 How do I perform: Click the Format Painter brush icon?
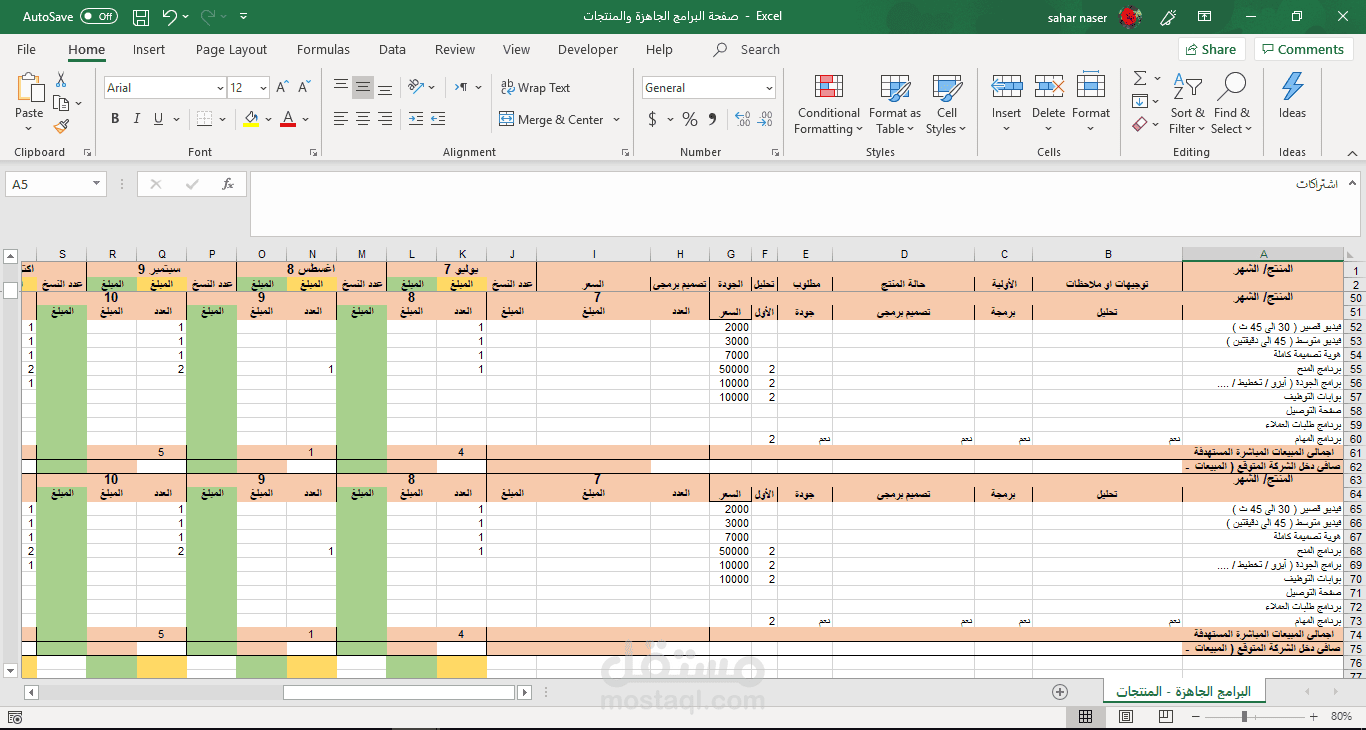click(x=62, y=127)
